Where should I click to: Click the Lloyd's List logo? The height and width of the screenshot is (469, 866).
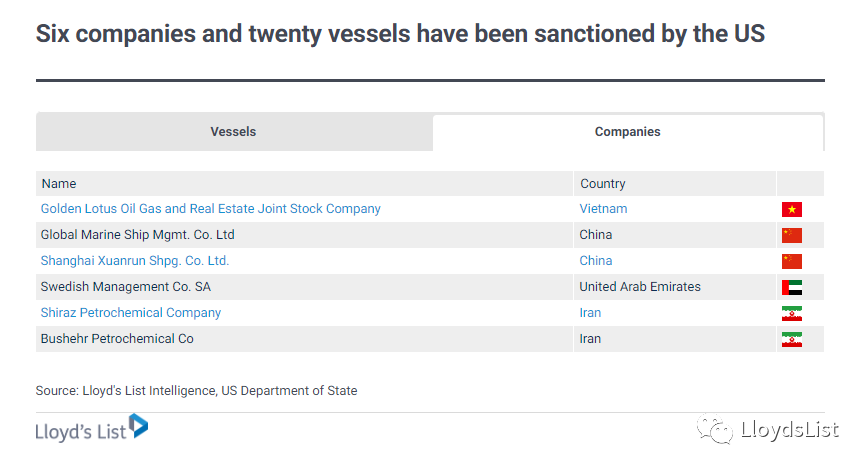(x=92, y=428)
